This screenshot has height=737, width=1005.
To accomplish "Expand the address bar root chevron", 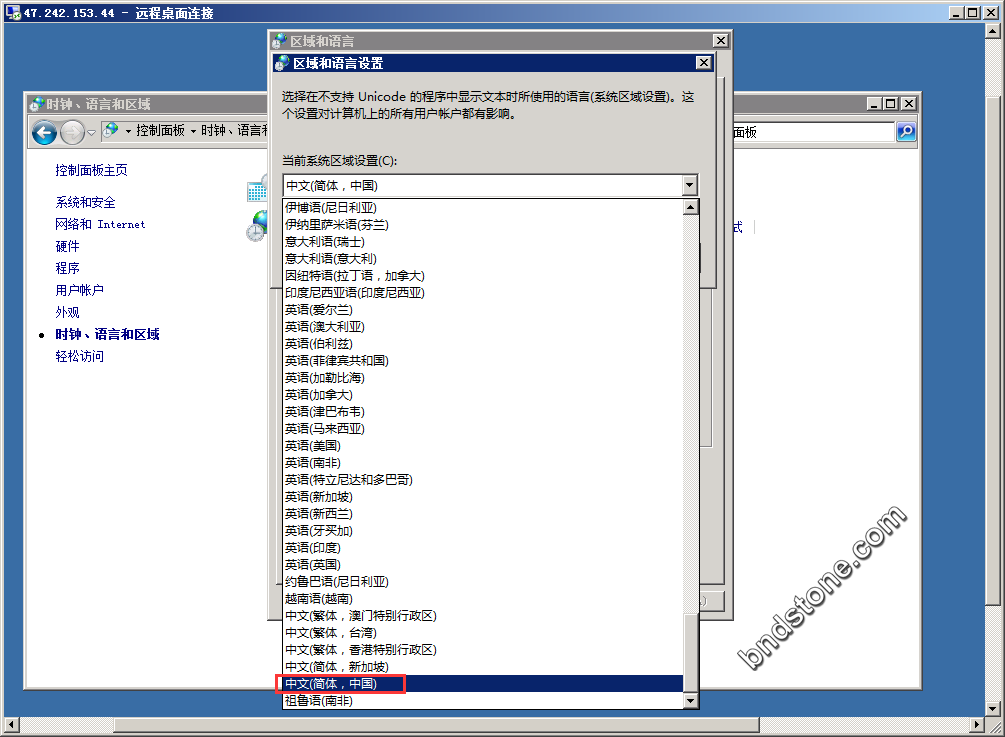I will (128, 131).
